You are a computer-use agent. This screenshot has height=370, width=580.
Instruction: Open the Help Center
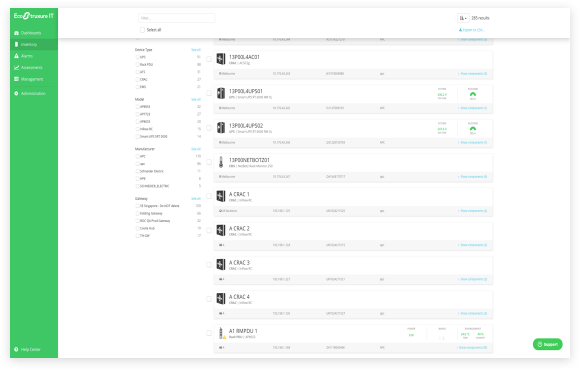[x=27, y=349]
